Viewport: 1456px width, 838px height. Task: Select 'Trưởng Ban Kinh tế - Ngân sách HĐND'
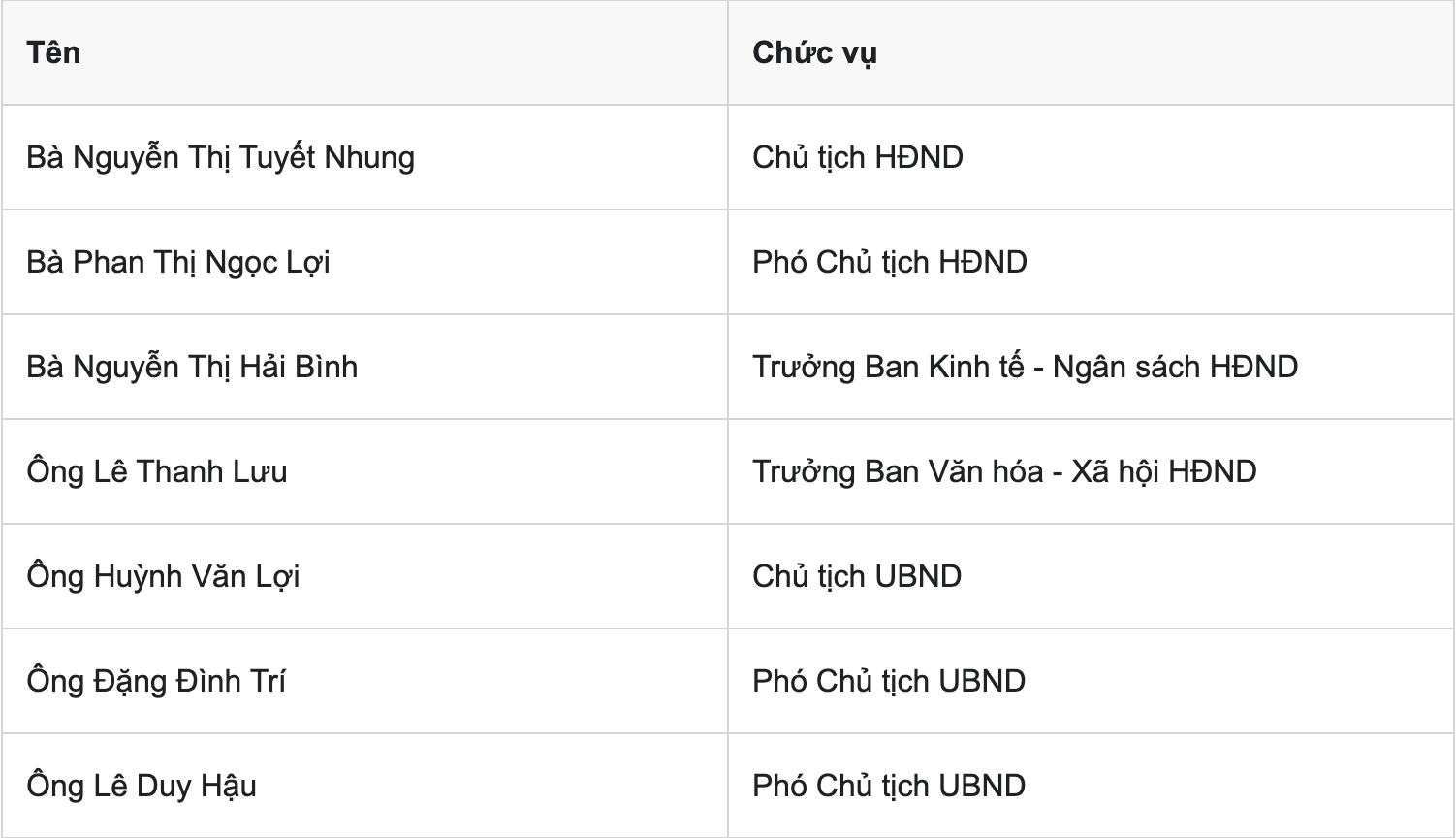point(1026,367)
